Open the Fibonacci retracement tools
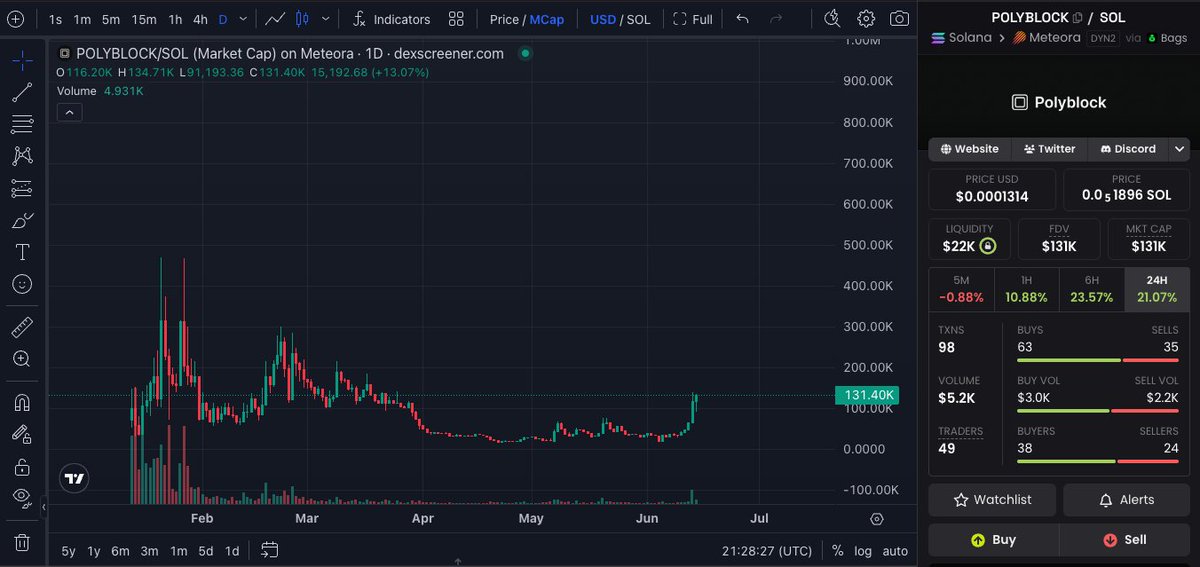The image size is (1200, 567). tap(22, 124)
